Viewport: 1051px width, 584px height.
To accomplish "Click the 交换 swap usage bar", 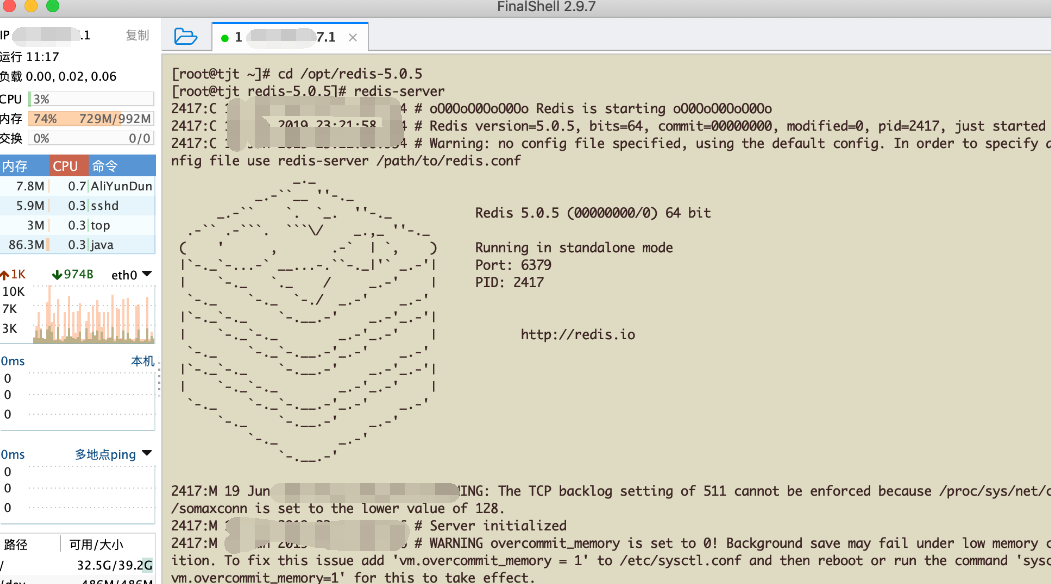I will pos(90,138).
